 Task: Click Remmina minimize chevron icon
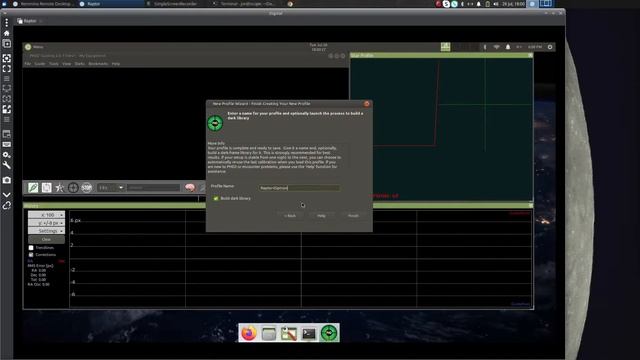[7, 195]
